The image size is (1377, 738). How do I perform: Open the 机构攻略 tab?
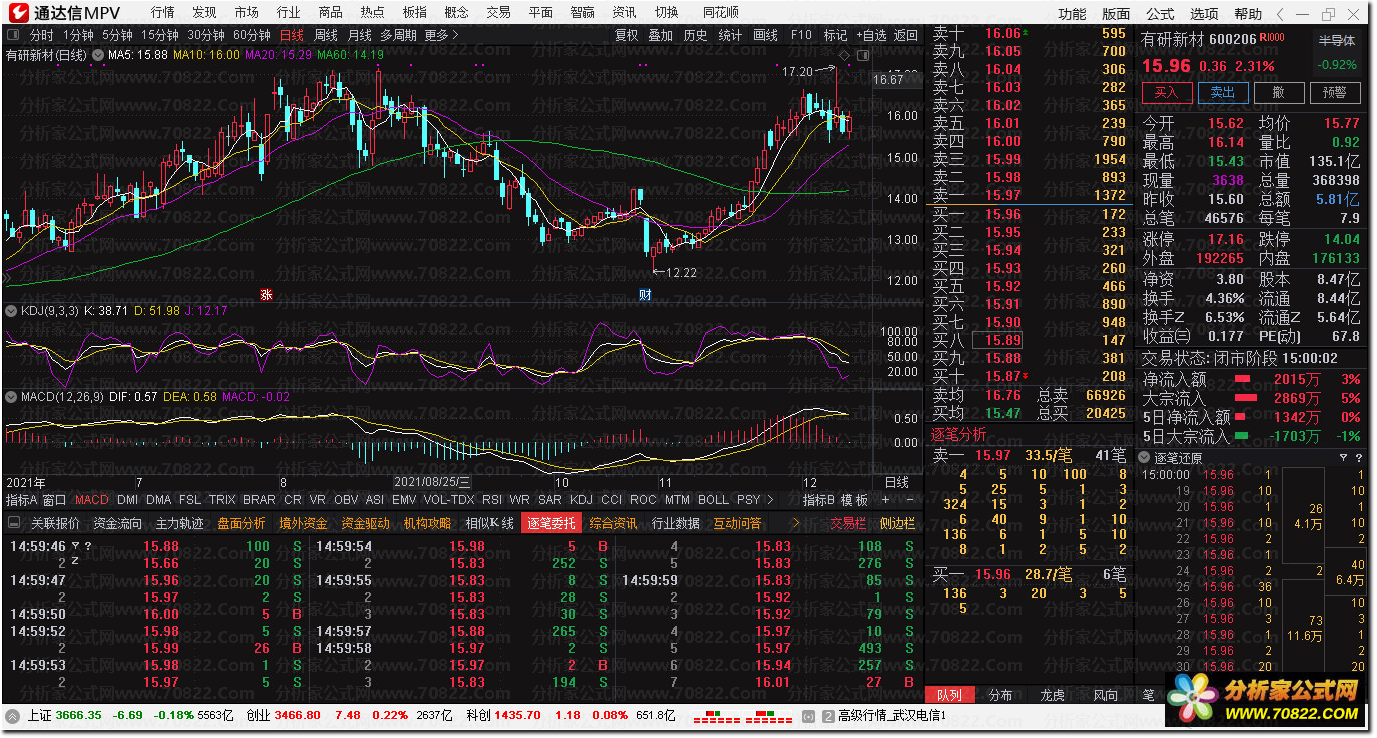tap(427, 523)
